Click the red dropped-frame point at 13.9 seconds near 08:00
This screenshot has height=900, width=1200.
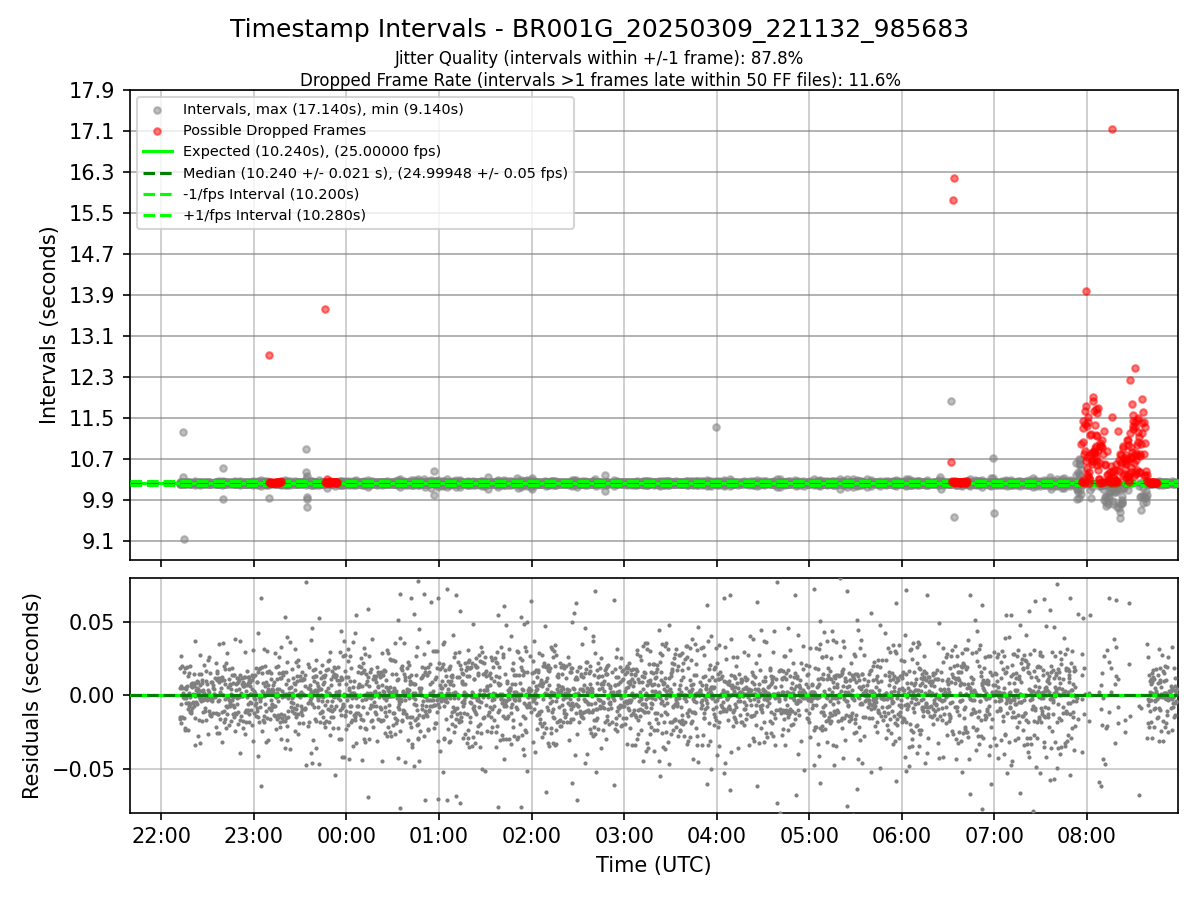tap(1086, 292)
